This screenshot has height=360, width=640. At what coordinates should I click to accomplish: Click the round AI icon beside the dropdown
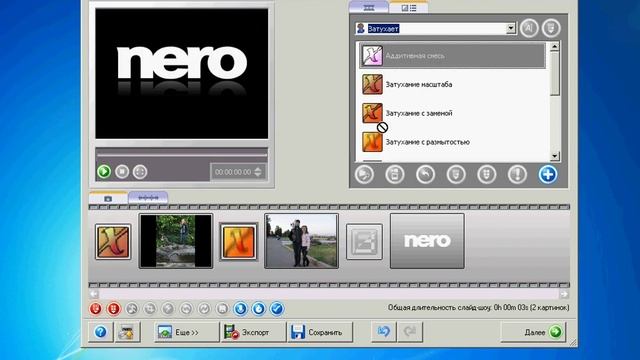click(x=529, y=28)
